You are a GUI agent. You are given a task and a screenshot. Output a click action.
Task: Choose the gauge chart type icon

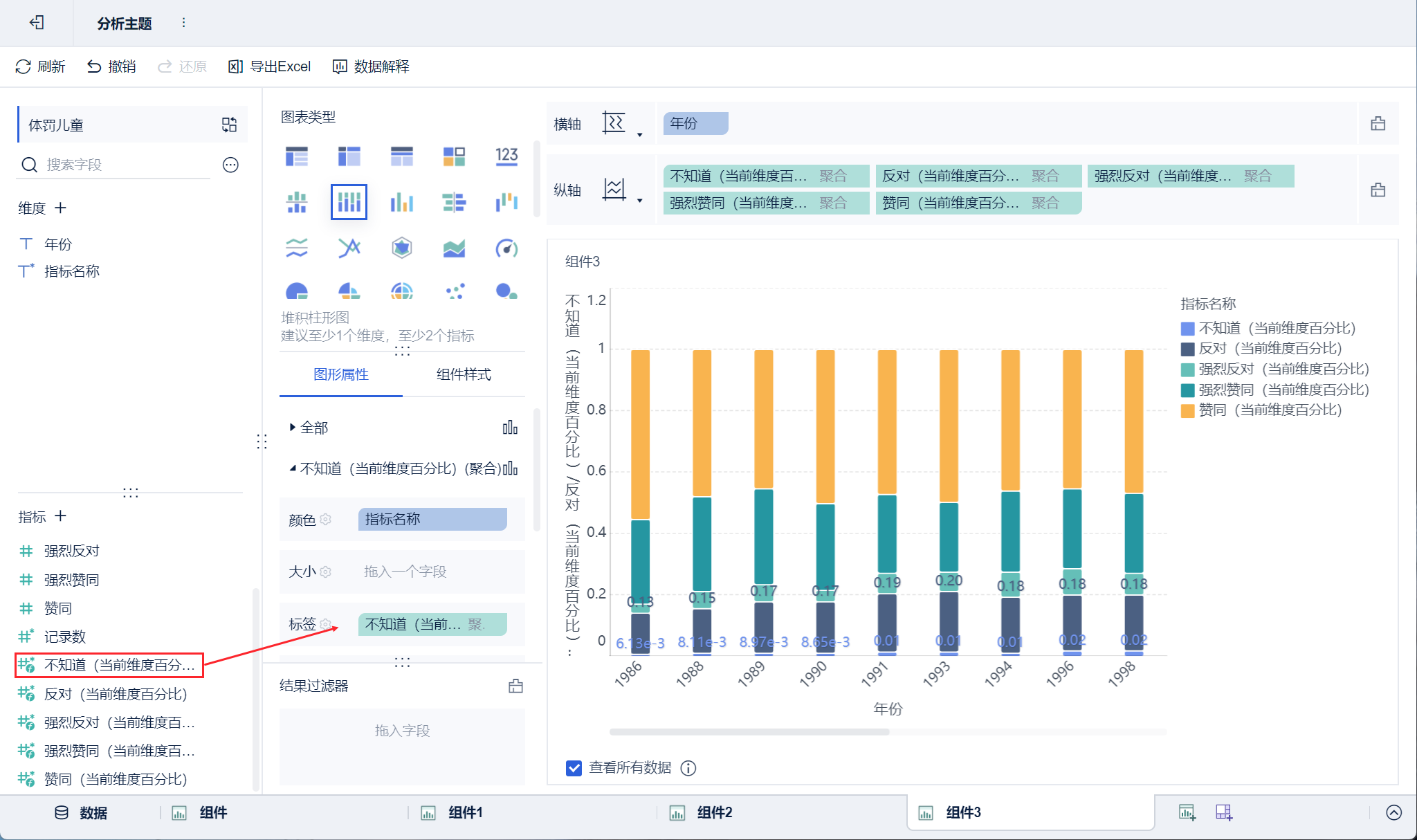click(506, 248)
